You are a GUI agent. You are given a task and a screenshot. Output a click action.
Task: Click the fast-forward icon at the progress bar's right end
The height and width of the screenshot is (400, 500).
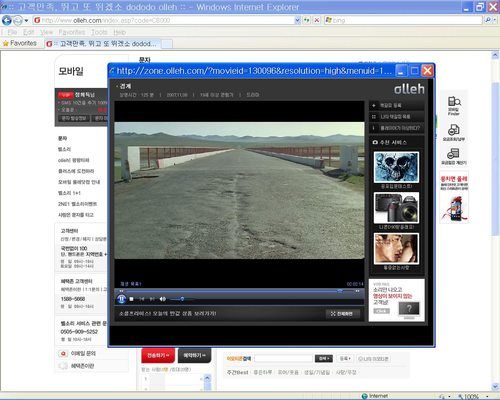[x=357, y=291]
